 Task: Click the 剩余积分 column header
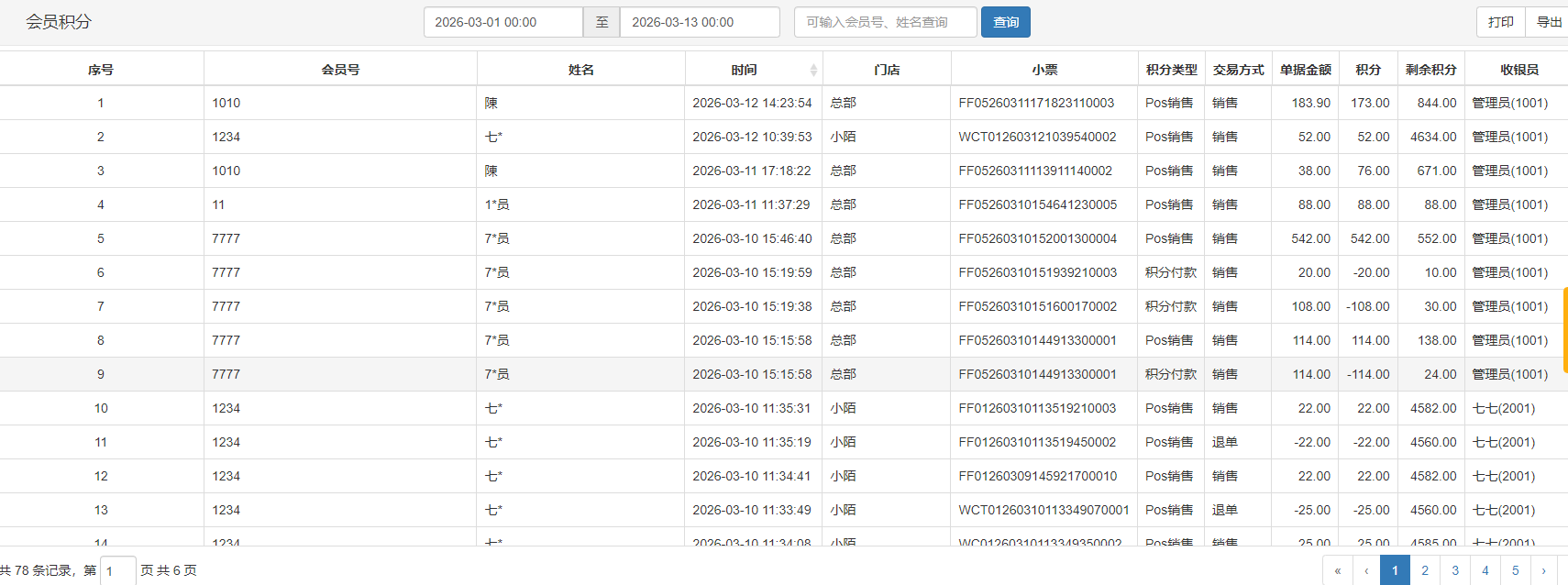1430,70
